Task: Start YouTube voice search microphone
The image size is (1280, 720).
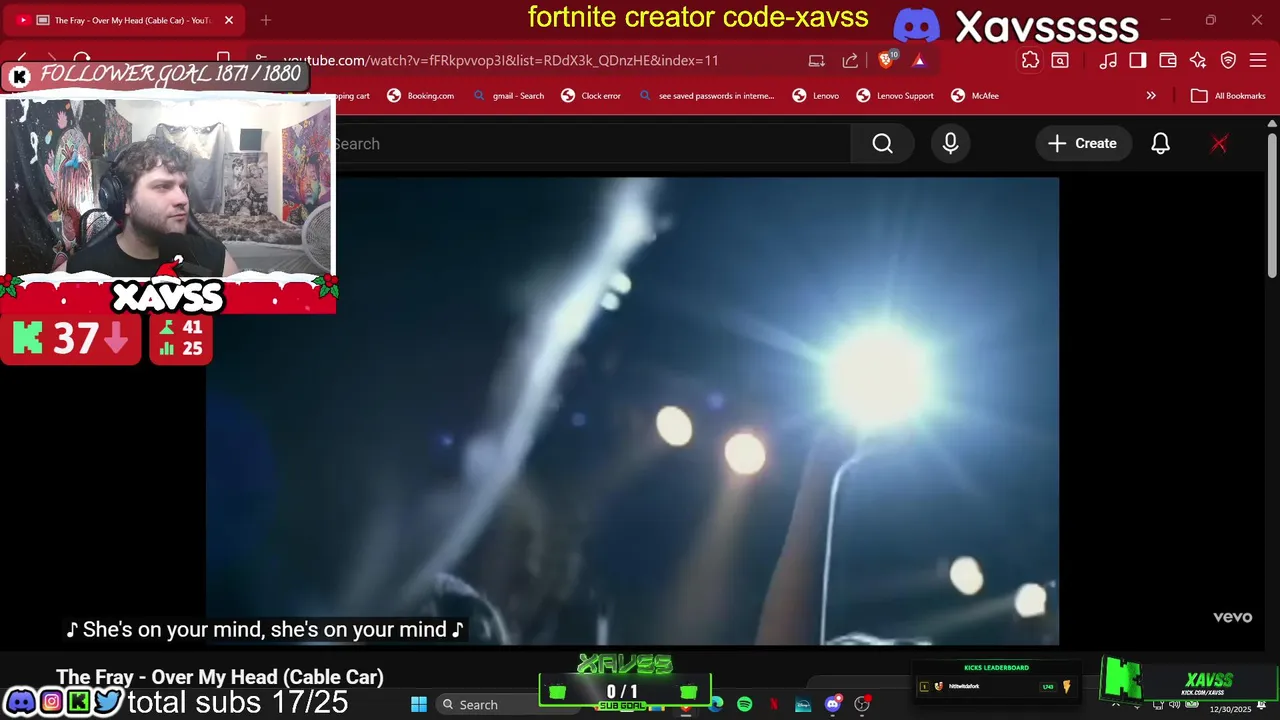Action: [x=950, y=144]
